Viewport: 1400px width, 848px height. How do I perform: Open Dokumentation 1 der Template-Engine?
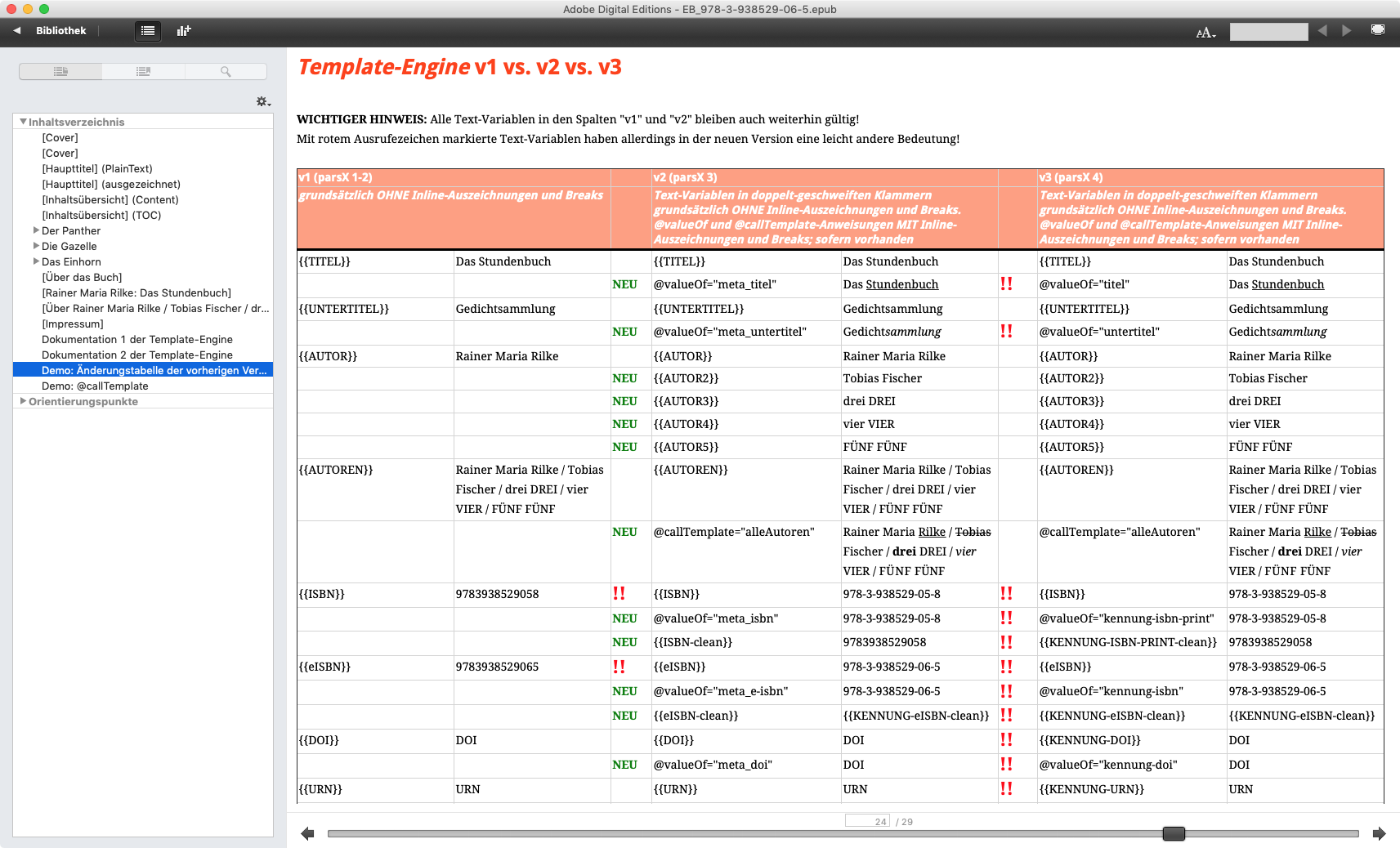coord(137,339)
